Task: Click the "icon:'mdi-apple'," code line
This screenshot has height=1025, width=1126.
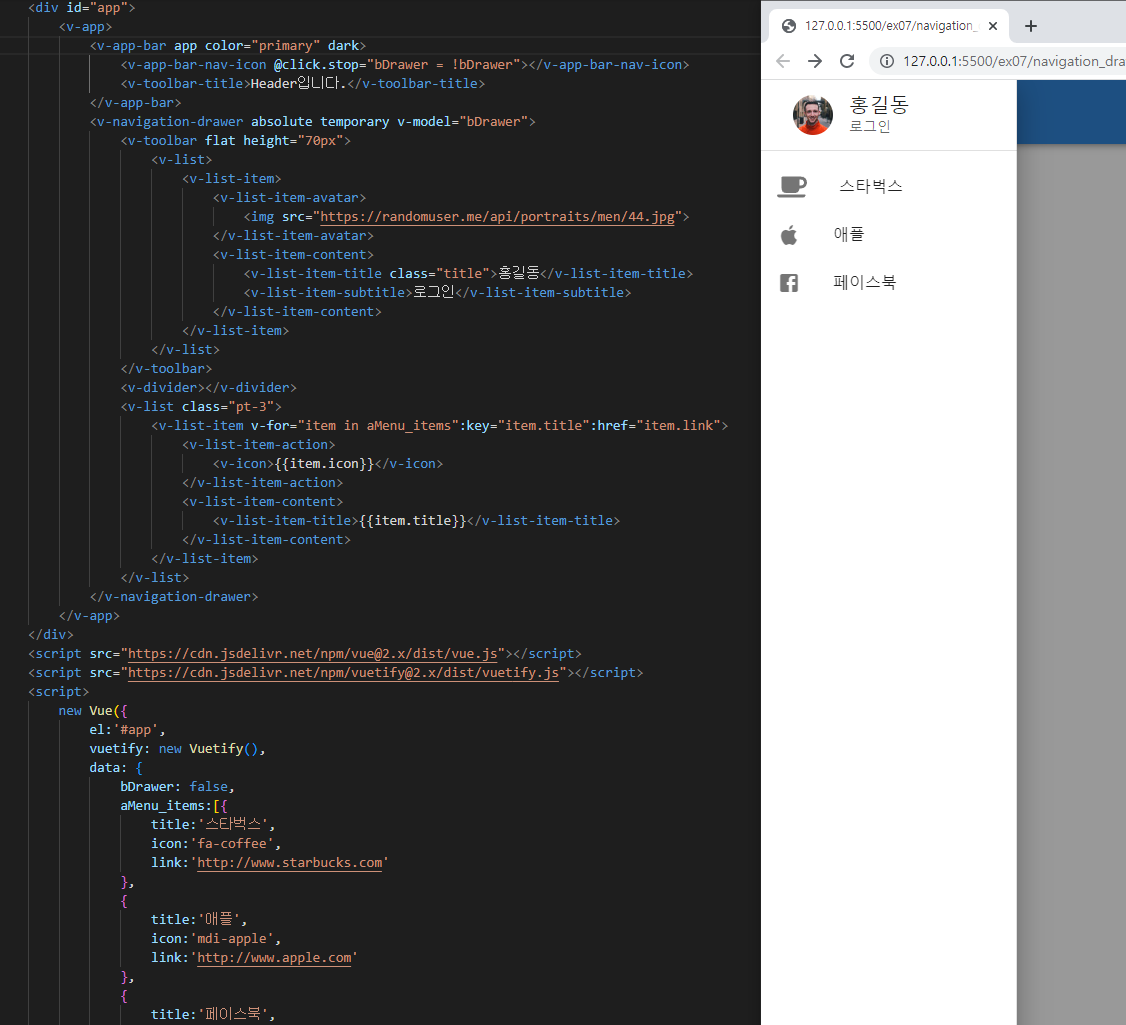Action: click(216, 939)
